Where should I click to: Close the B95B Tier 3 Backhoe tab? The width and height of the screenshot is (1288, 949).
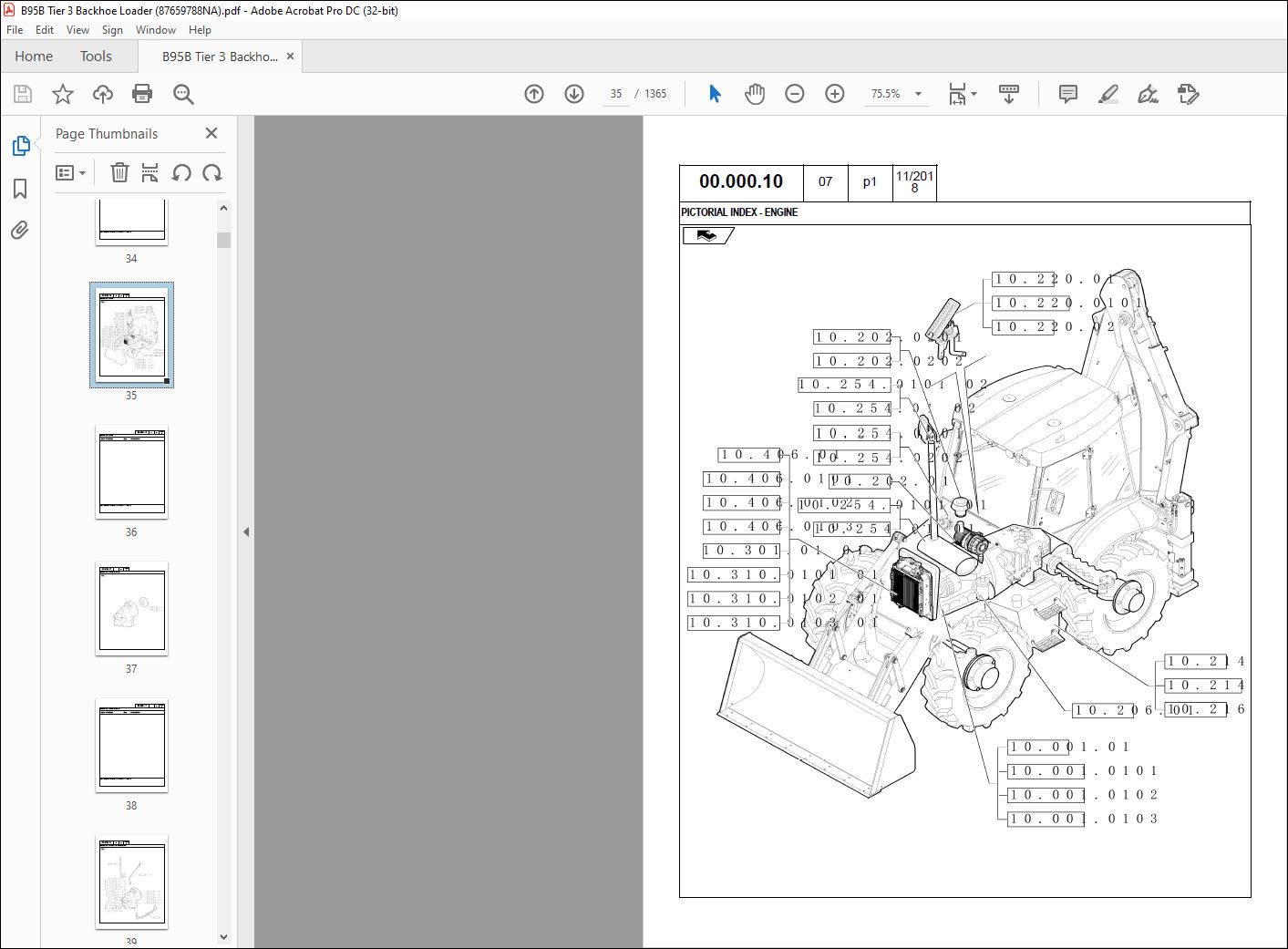coord(291,57)
